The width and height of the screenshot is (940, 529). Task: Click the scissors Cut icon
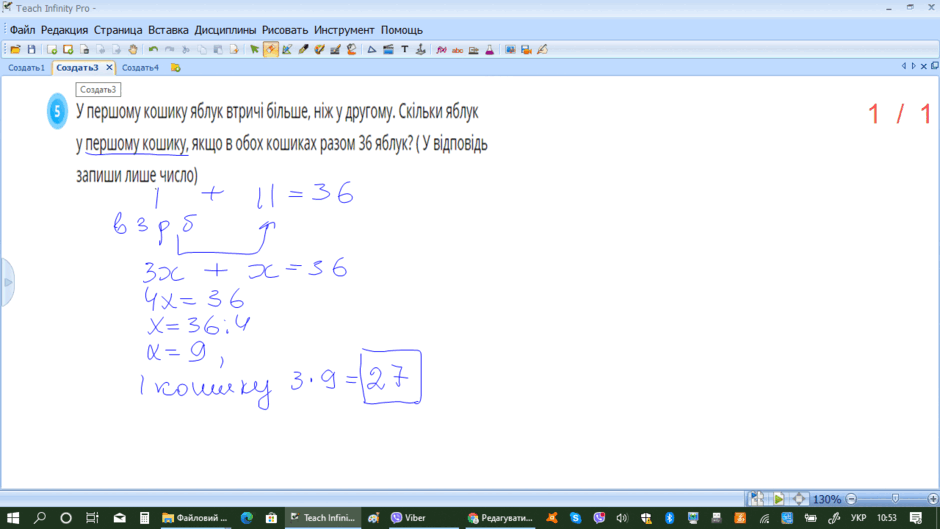point(186,50)
